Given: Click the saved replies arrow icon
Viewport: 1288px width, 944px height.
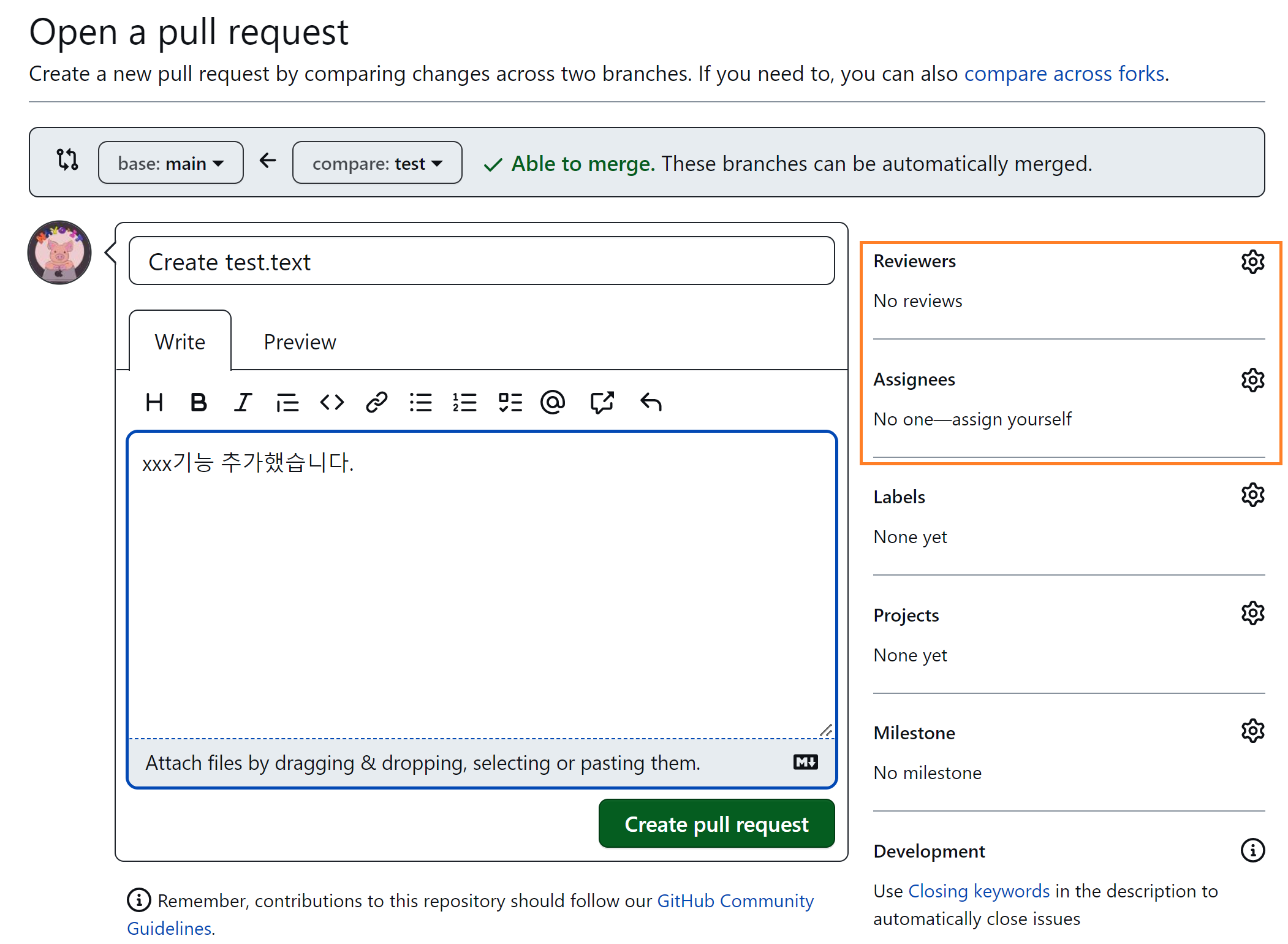Looking at the screenshot, I should pyautogui.click(x=651, y=403).
